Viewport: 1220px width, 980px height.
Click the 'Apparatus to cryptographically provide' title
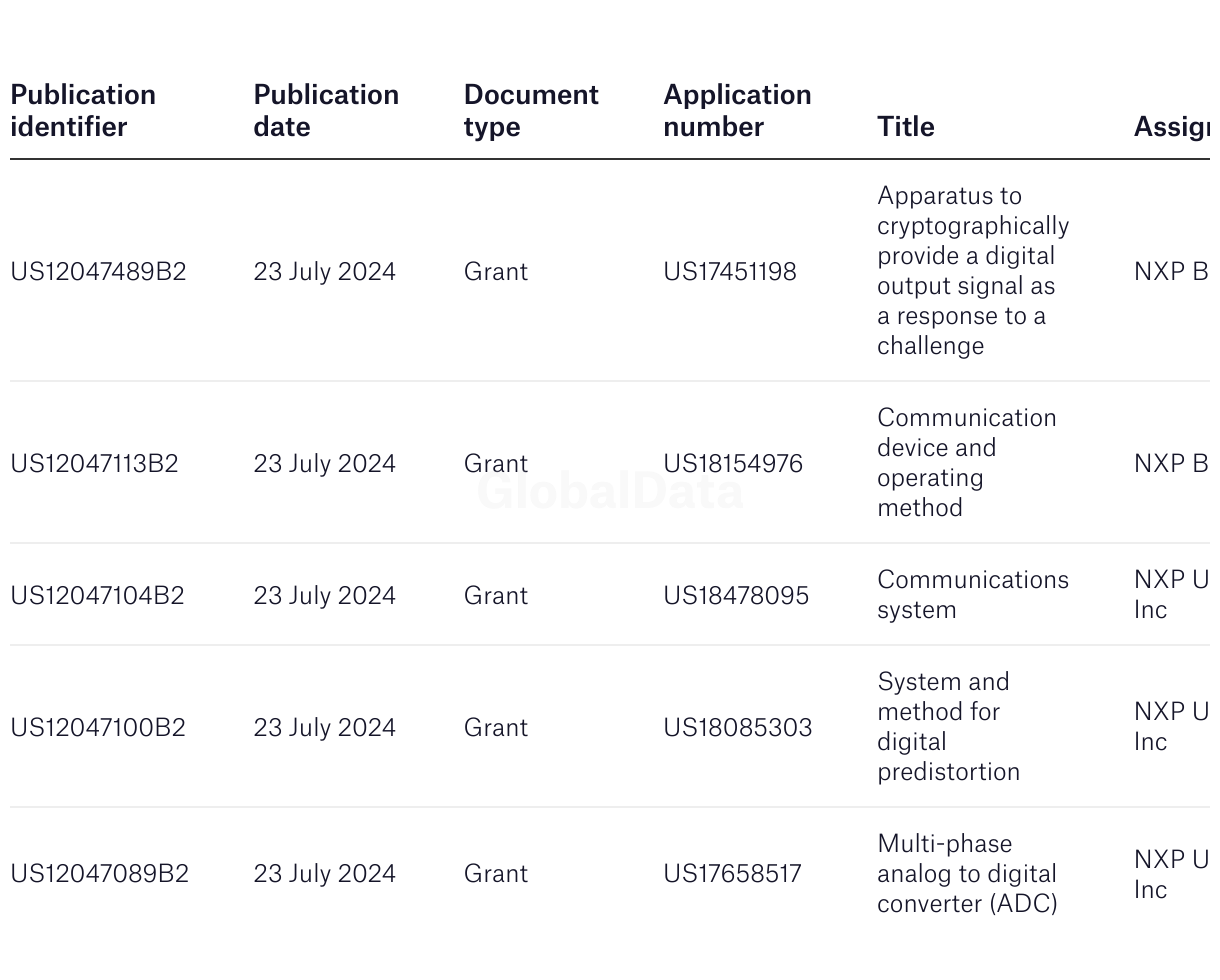point(972,270)
